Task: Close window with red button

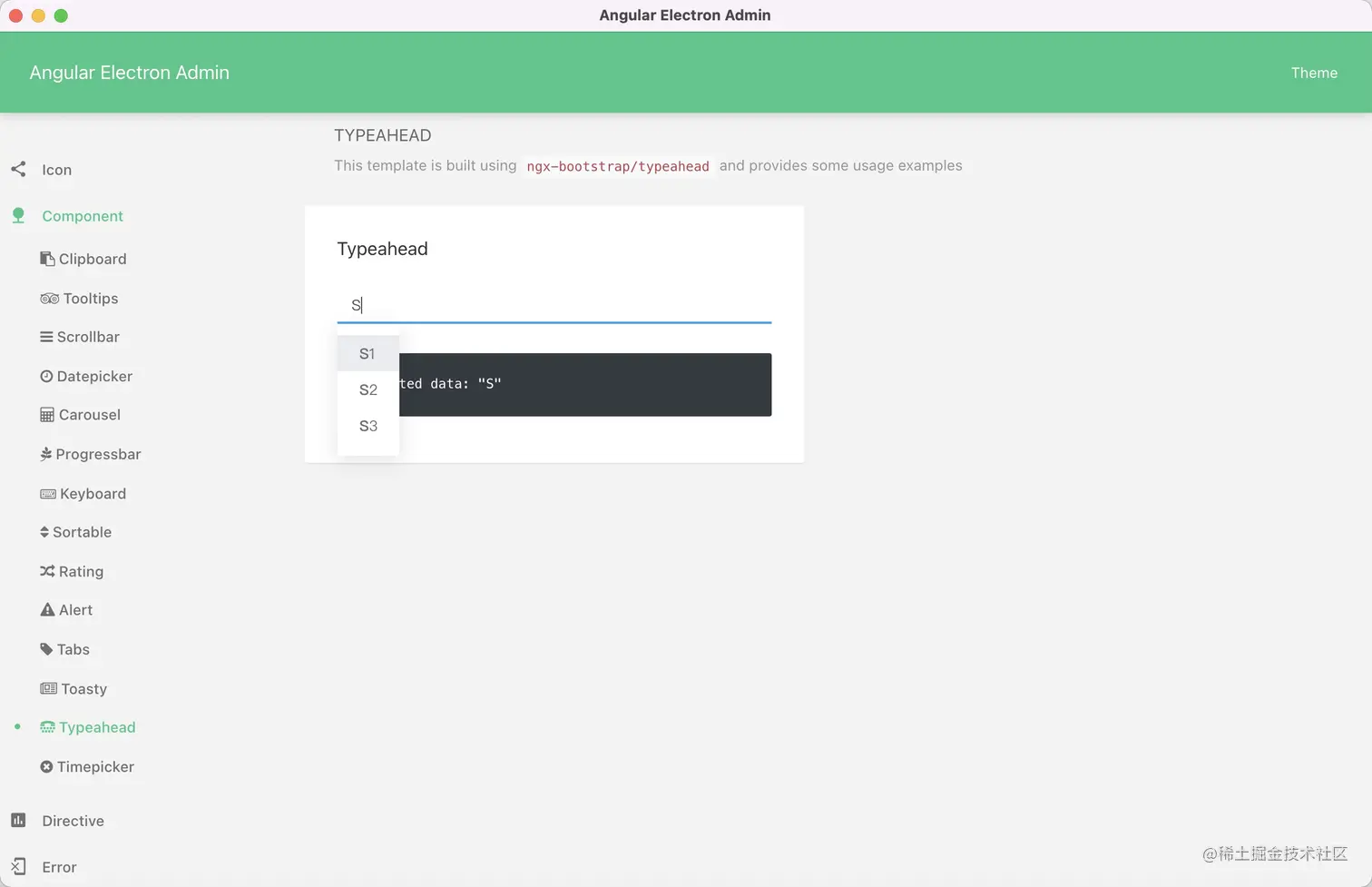Action: coord(15,15)
